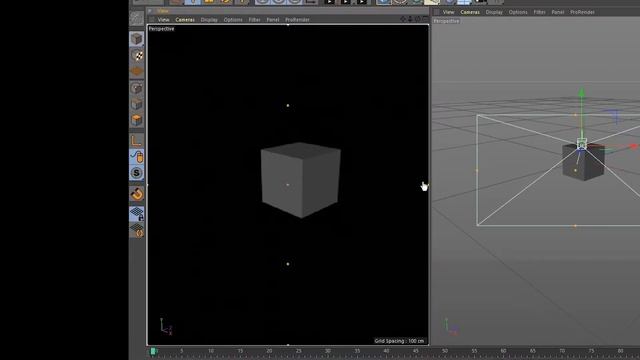Open Cameras menu in left viewport

[x=185, y=20]
